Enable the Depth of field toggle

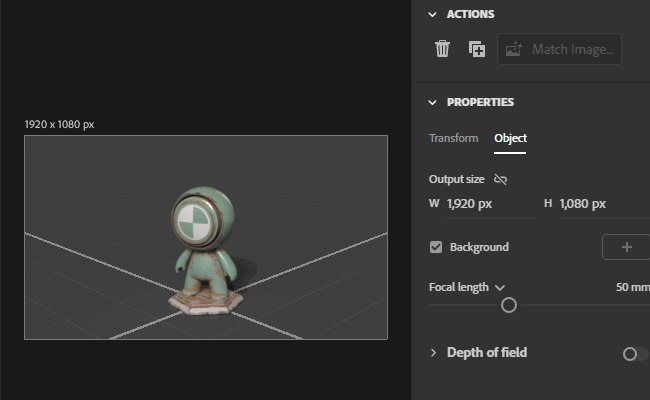pyautogui.click(x=635, y=354)
